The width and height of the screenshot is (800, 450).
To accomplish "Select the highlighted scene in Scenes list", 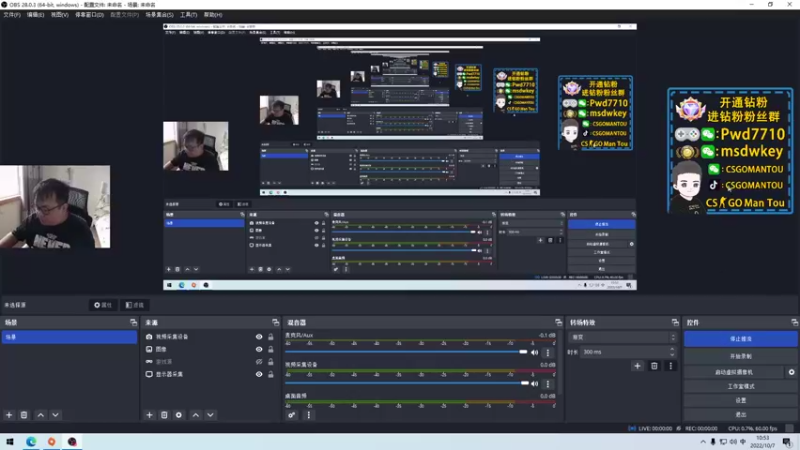I will [x=69, y=337].
